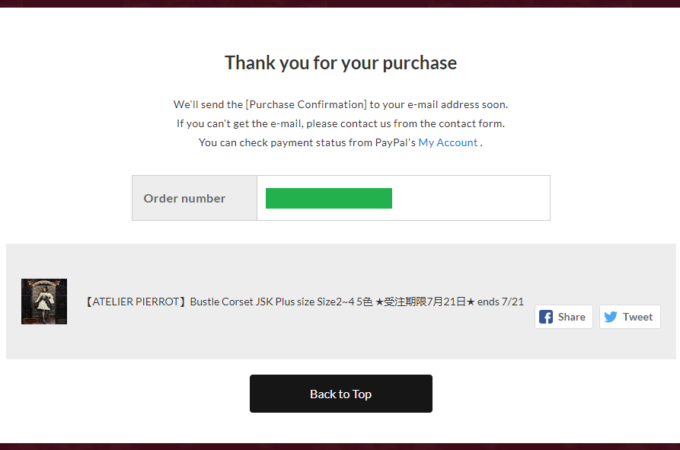Screen dimensions: 680x450
Task: Click the Back to Top button
Action: tap(340, 394)
